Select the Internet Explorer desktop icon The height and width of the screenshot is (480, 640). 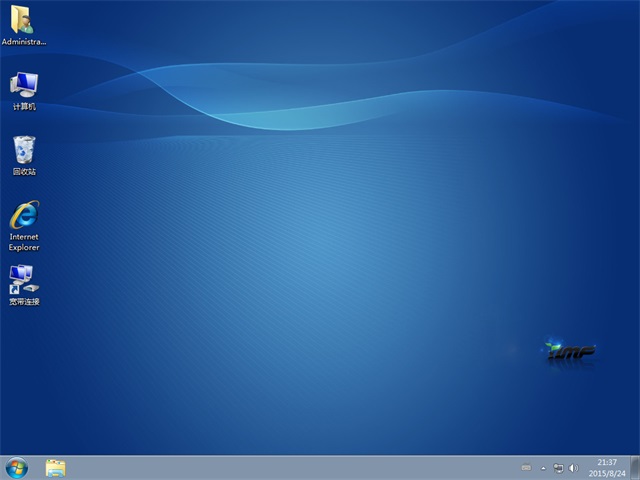(x=24, y=215)
